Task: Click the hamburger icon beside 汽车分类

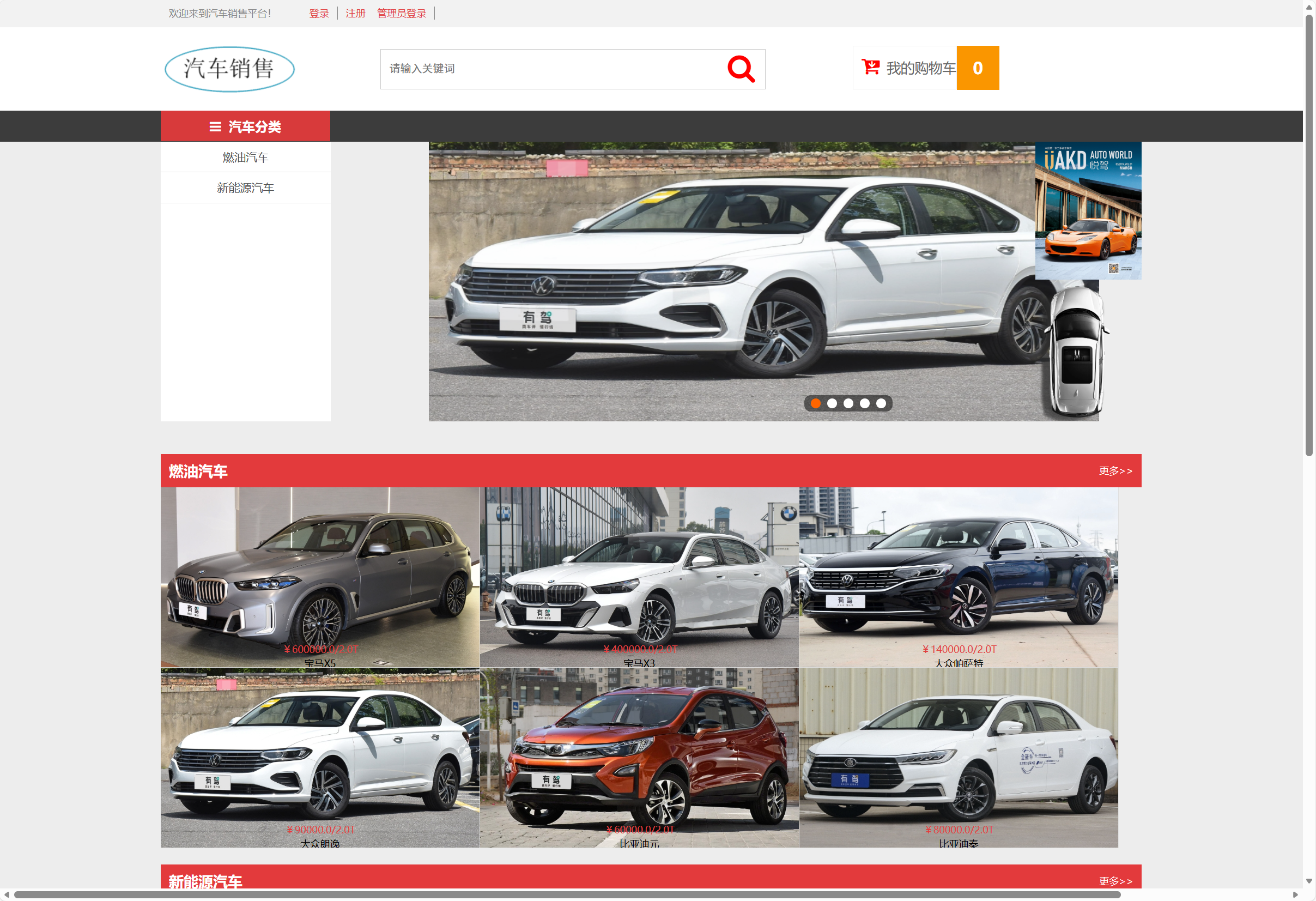Action: (x=215, y=127)
